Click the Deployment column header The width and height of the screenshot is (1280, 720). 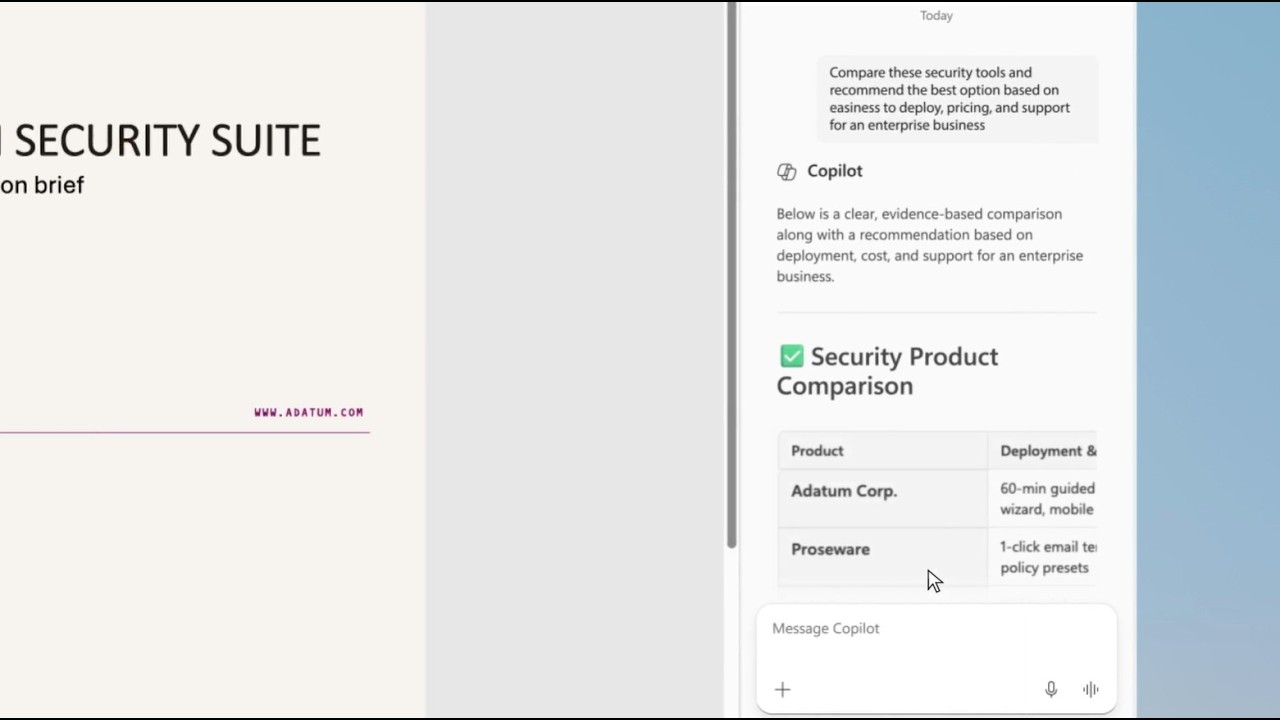tap(1043, 451)
